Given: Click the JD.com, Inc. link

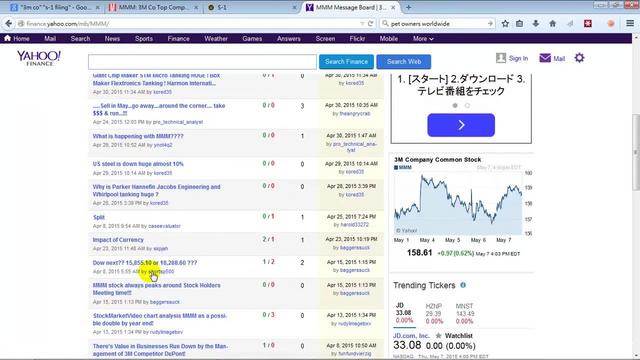Looking at the screenshot, I should pyautogui.click(x=411, y=336).
